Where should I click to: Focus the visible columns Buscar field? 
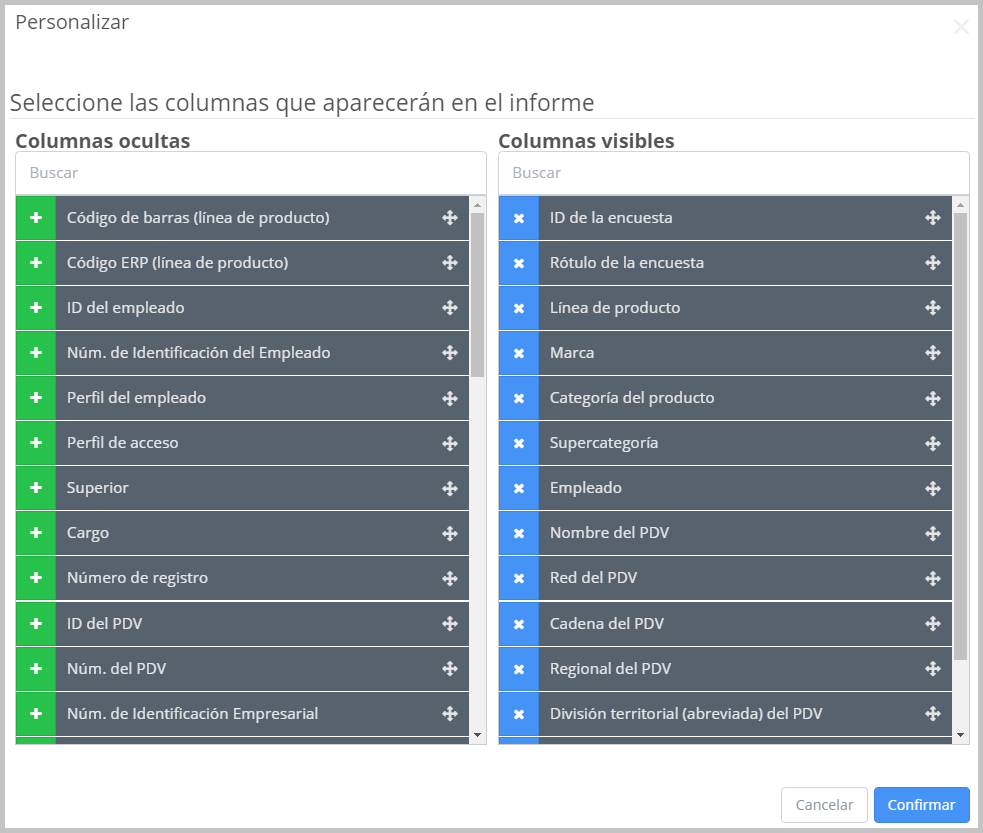pos(733,173)
